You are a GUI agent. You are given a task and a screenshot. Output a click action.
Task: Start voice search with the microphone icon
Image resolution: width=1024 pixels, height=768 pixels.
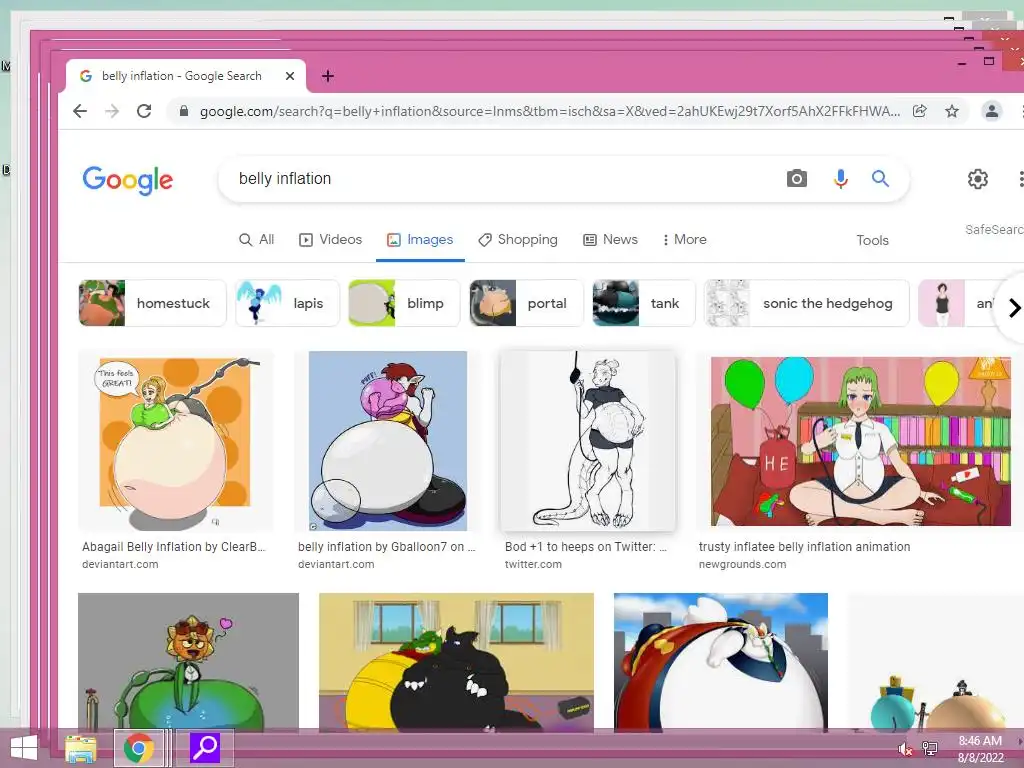(840, 178)
